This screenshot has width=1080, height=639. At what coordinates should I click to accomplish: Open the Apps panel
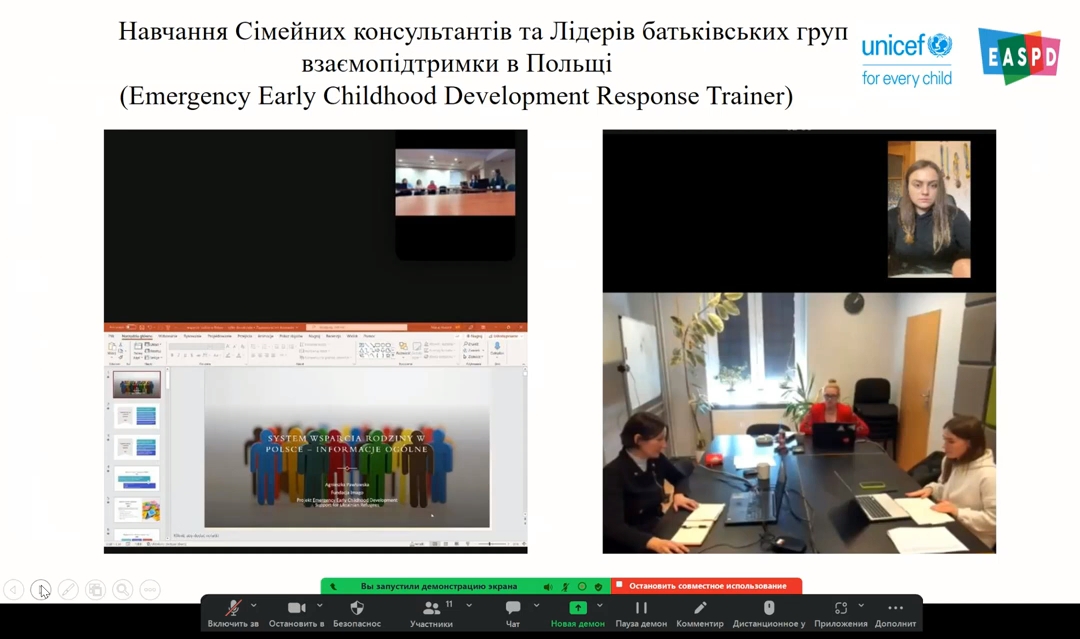click(x=840, y=609)
